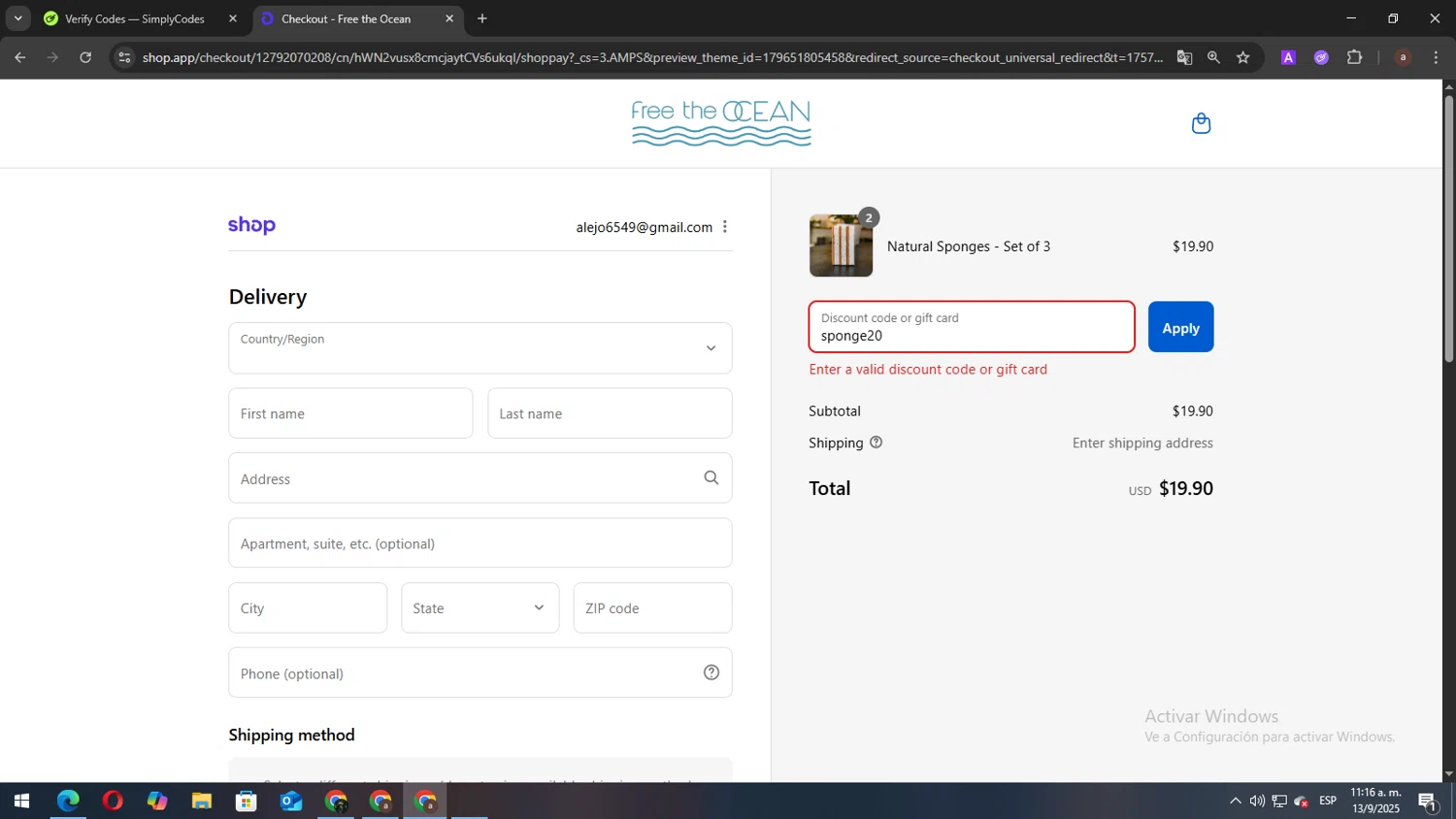Click the phone field help icon
The height and width of the screenshot is (819, 1456).
pos(711,672)
